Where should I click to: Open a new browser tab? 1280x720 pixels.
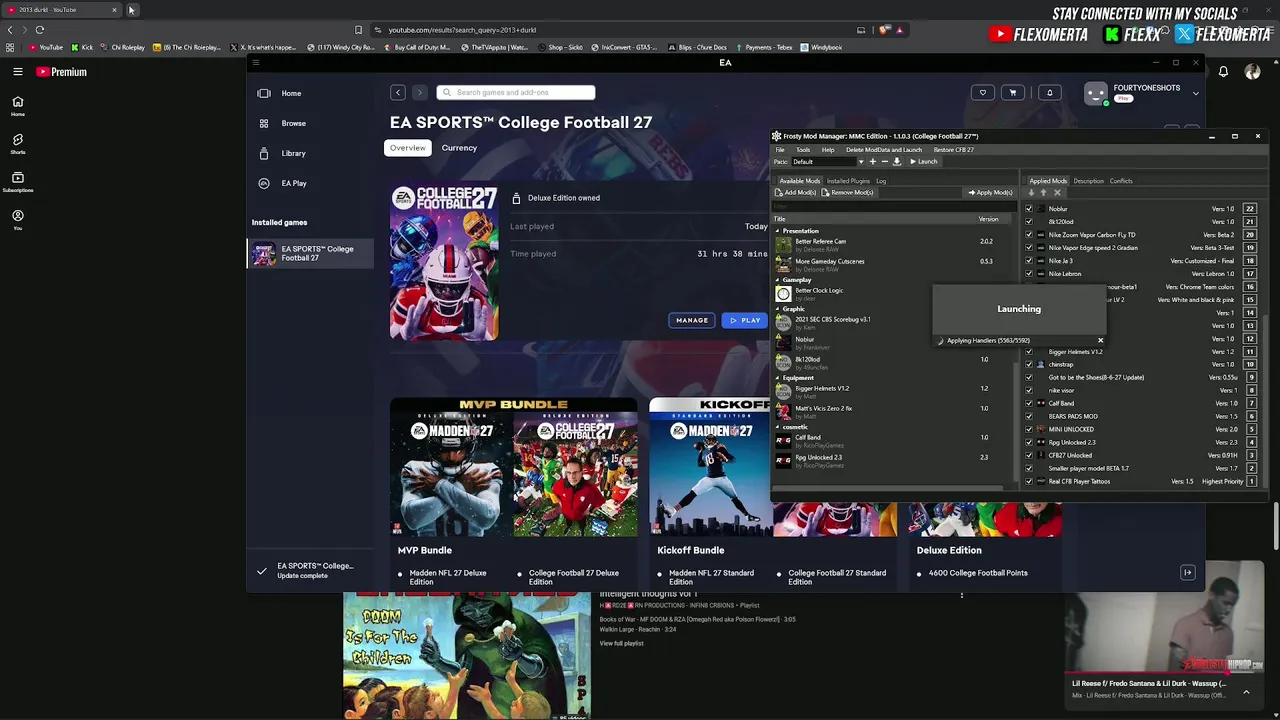pos(131,10)
